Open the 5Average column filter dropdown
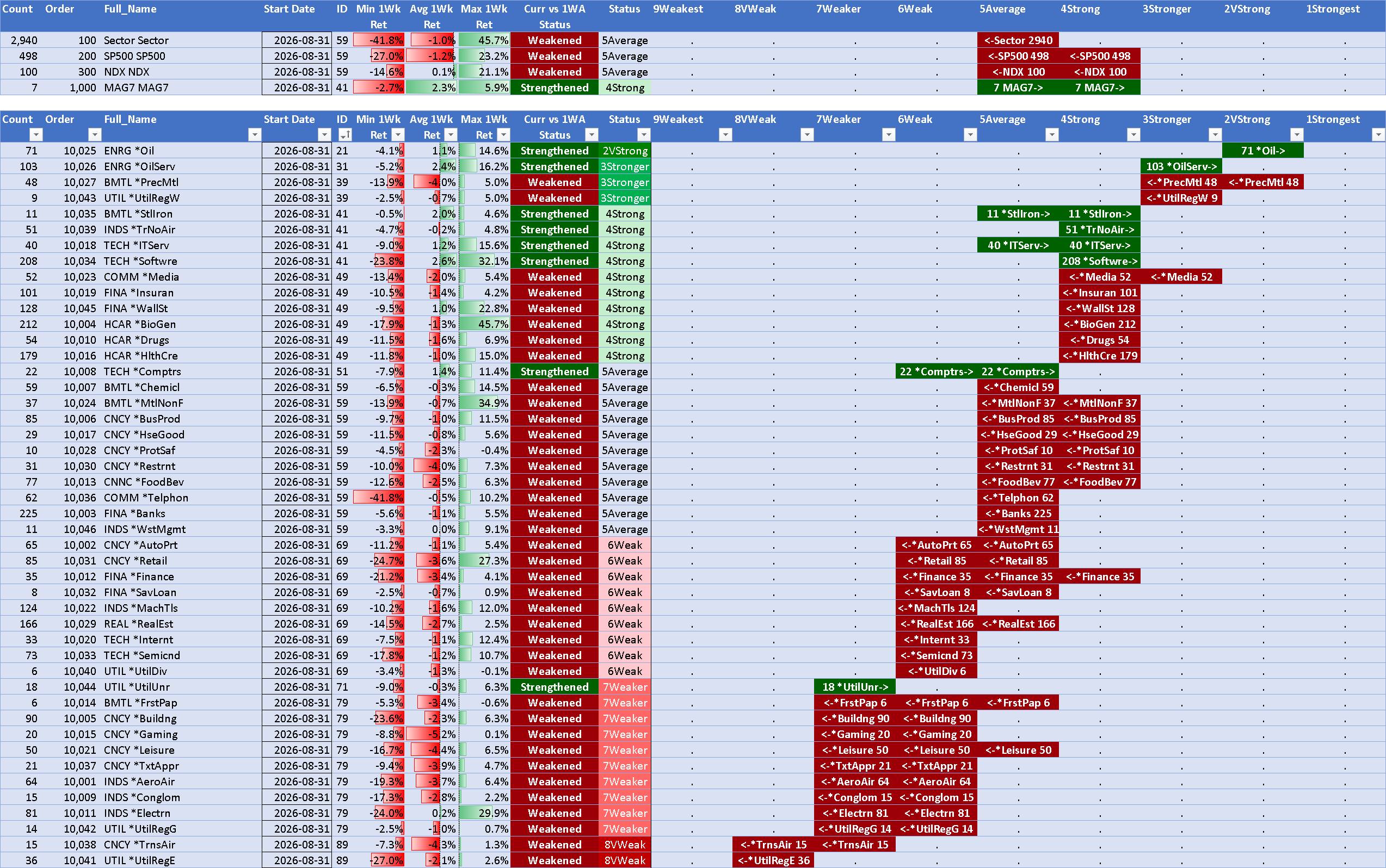1386x868 pixels. (1052, 135)
